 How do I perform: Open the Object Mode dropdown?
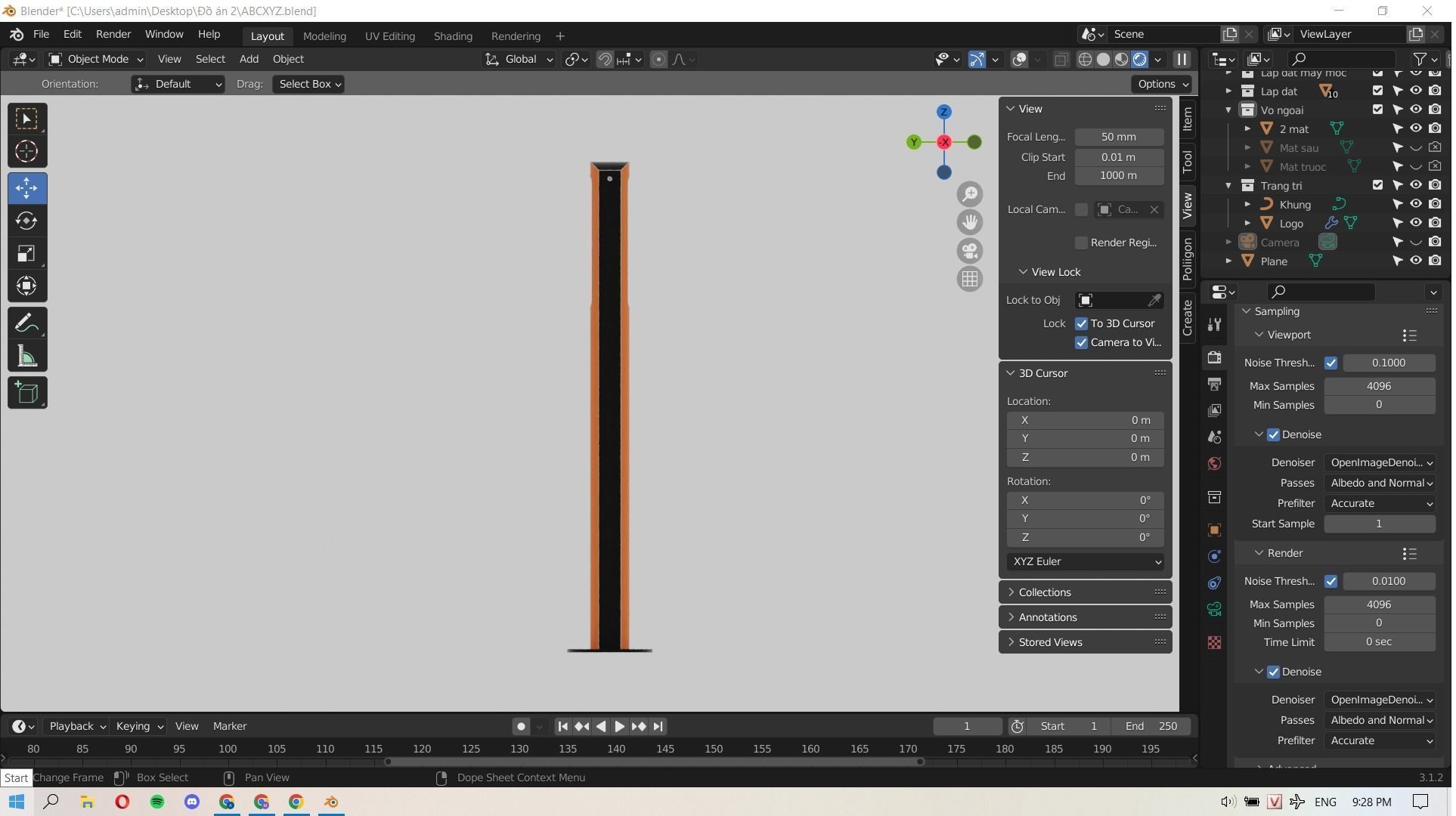point(95,59)
